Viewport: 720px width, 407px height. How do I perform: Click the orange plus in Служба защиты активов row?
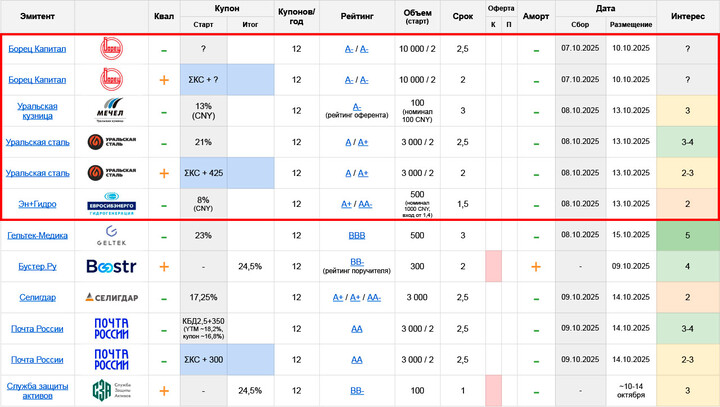point(164,390)
